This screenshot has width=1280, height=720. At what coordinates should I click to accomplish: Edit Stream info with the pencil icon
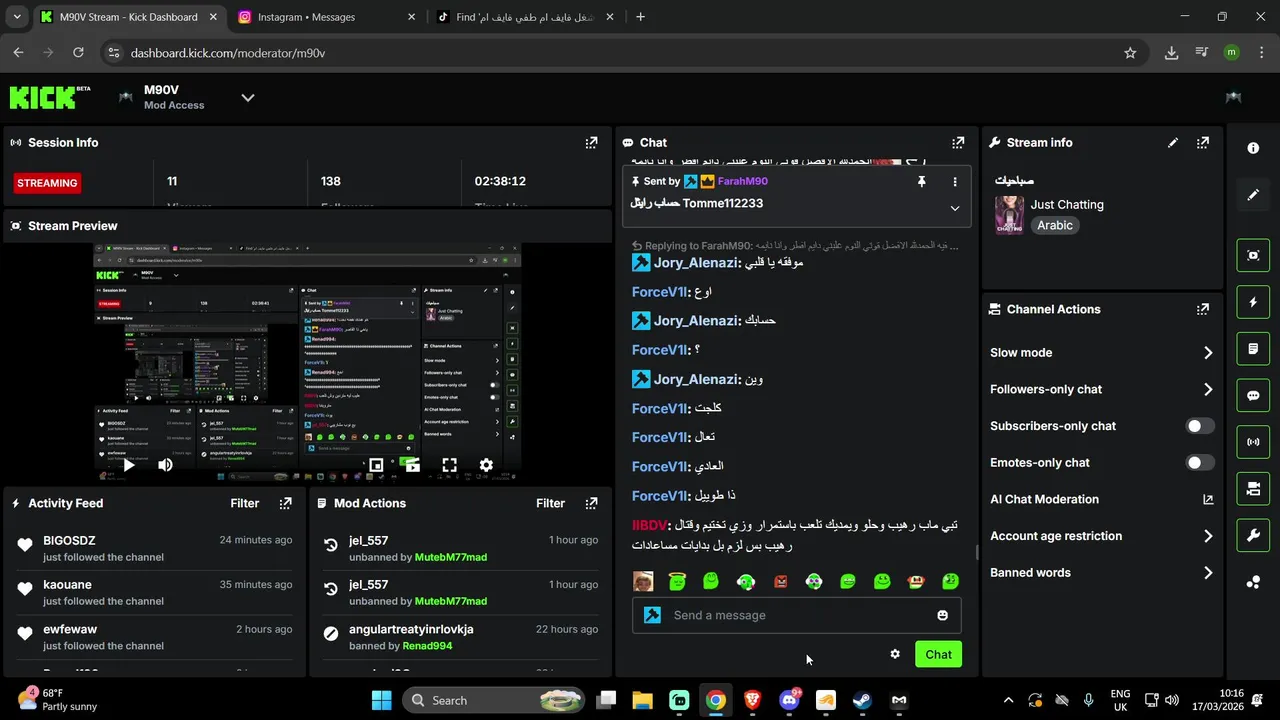[1173, 143]
